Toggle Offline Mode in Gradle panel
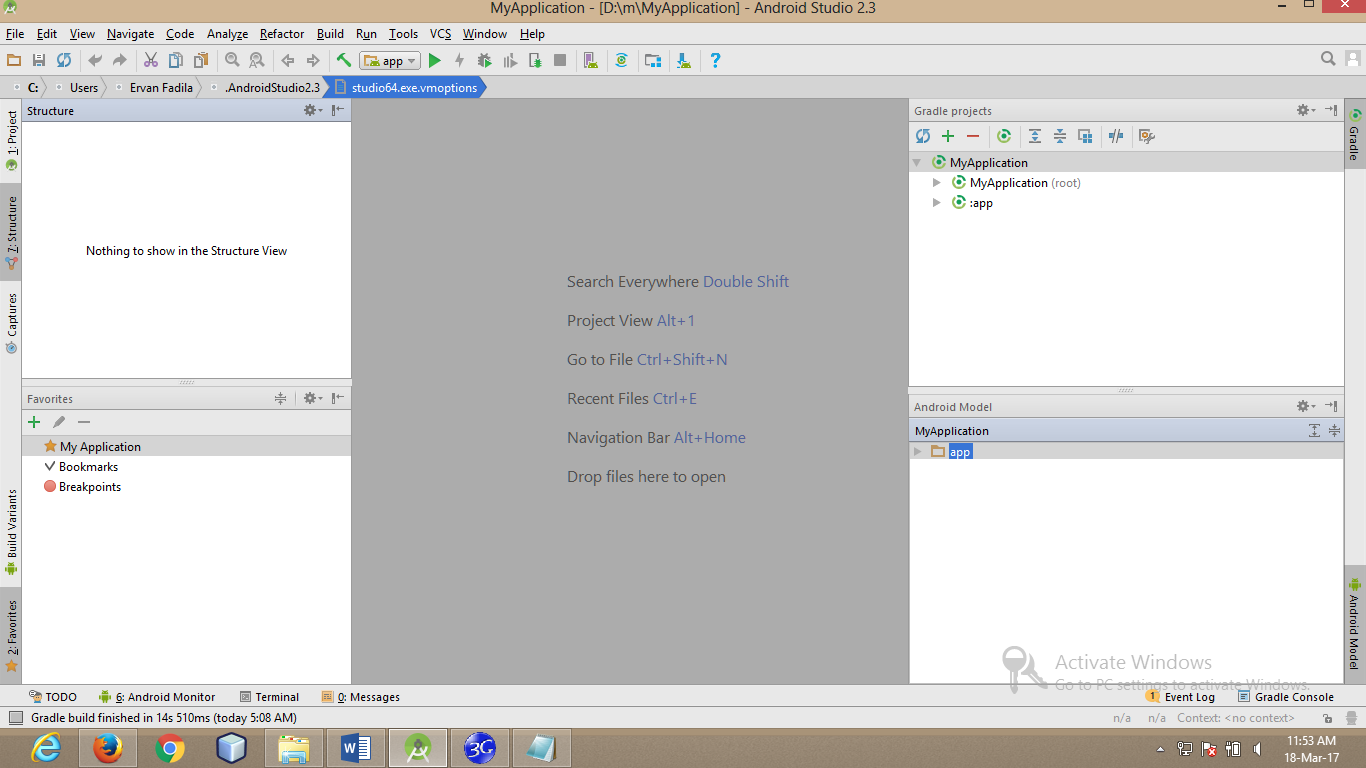This screenshot has height=768, width=1366. coord(1116,136)
